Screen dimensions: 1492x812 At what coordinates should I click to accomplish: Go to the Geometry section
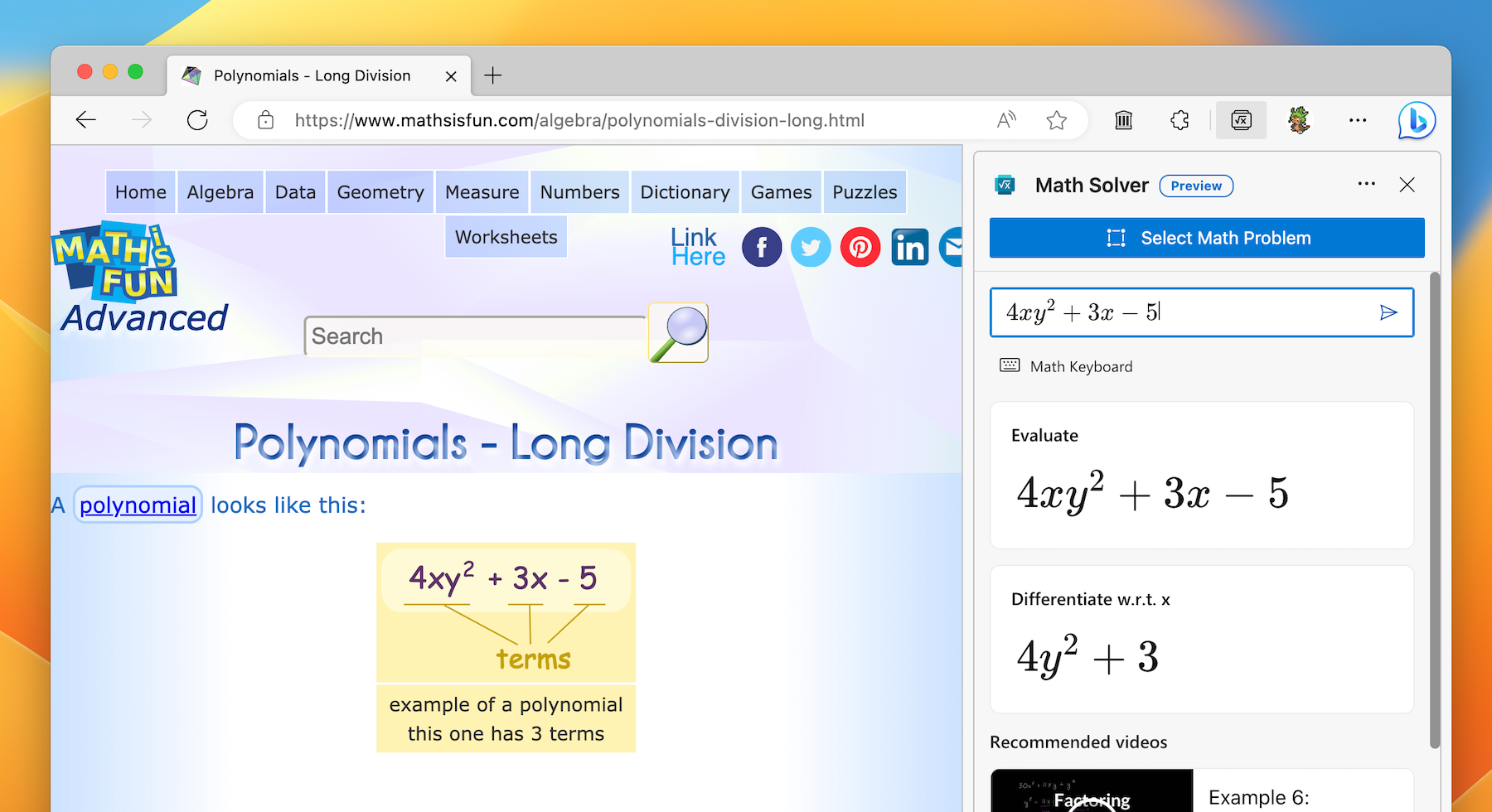coord(380,192)
